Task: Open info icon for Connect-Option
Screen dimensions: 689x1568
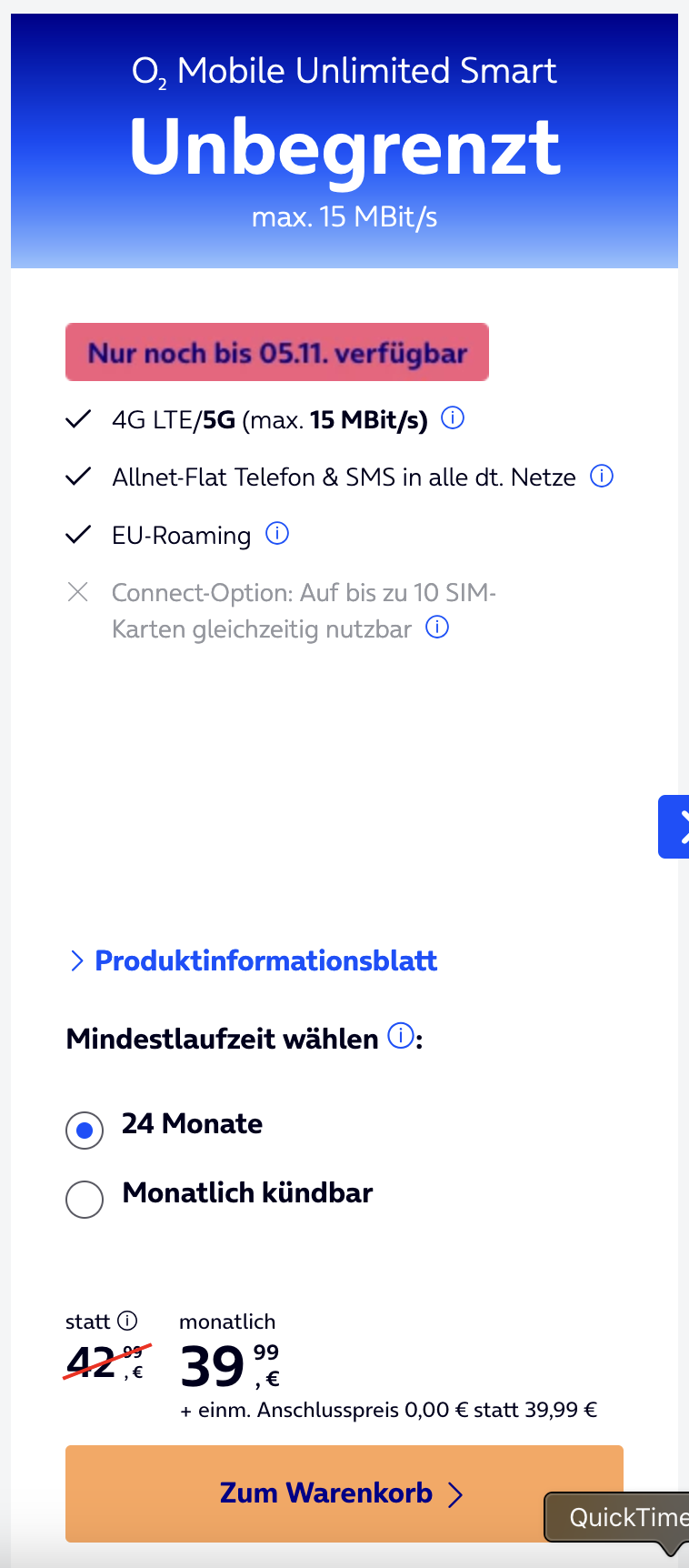Action: click(437, 628)
